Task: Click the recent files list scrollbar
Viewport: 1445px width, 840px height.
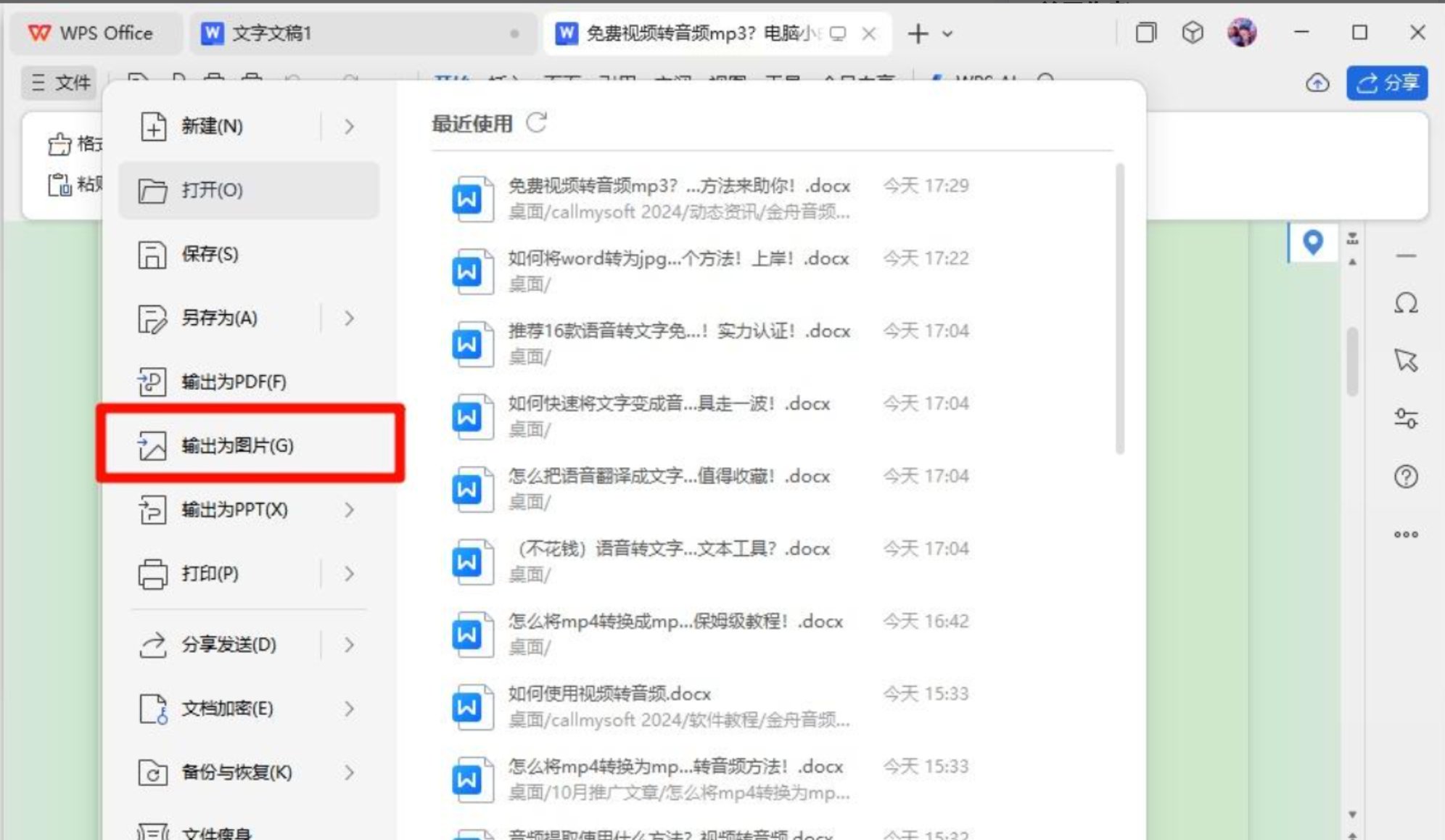Action: tap(1119, 308)
